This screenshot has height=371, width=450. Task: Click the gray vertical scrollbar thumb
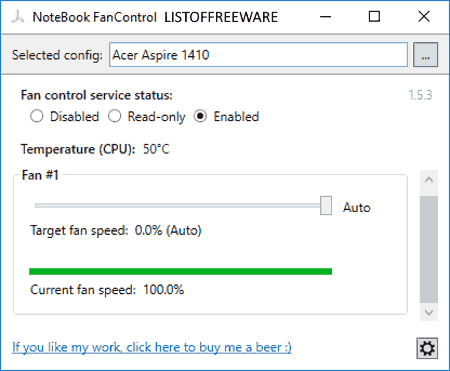(429, 250)
